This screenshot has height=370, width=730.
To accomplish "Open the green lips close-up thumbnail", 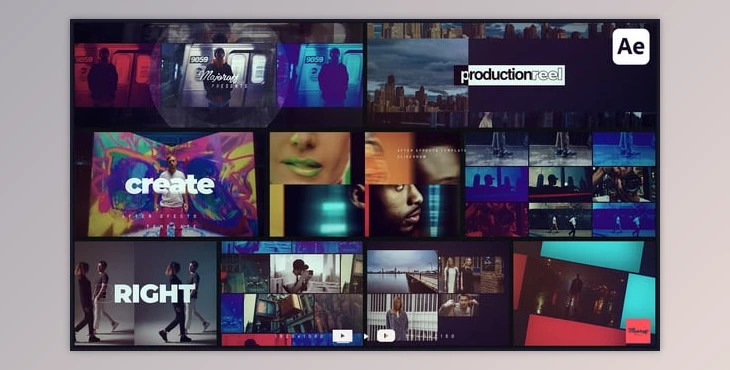I will [310, 158].
